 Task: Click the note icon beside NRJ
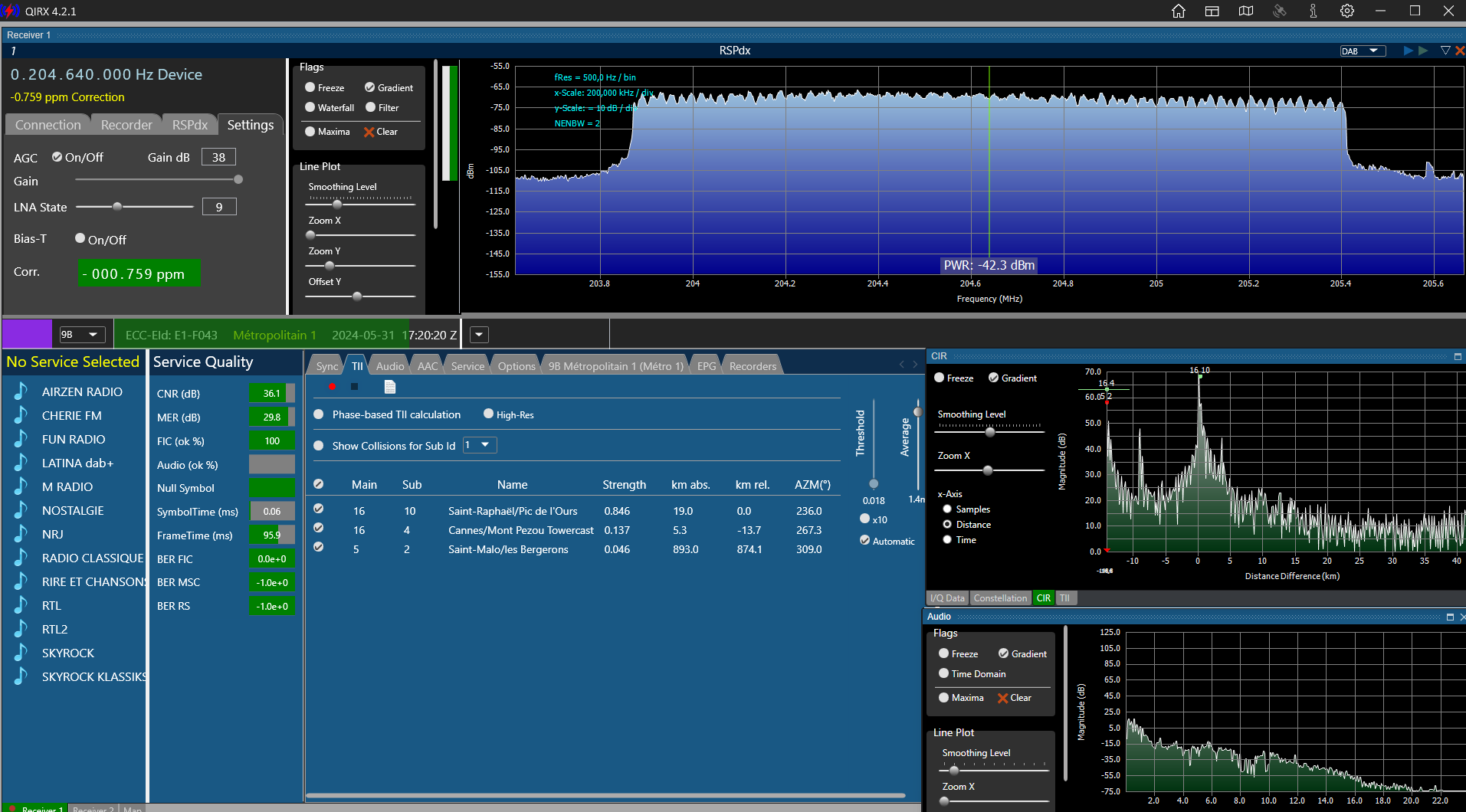tap(21, 534)
